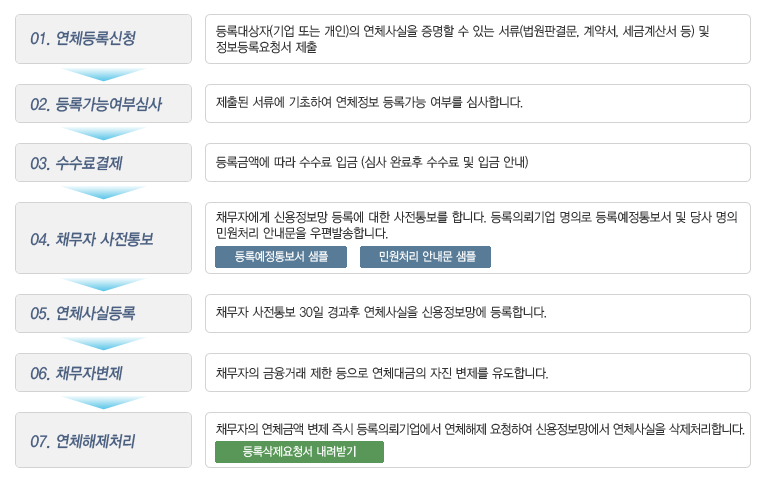The height and width of the screenshot is (482, 770).
Task: Select step 02. 등록가능여부심사
Action: point(104,104)
